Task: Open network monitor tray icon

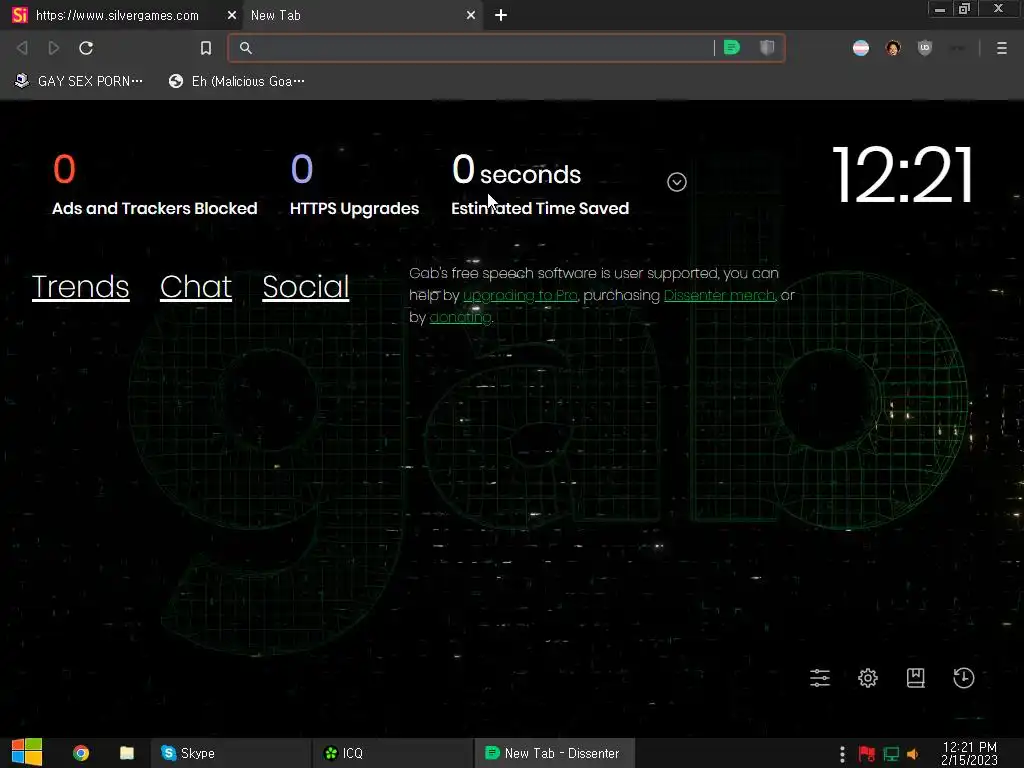Action: [x=891, y=754]
